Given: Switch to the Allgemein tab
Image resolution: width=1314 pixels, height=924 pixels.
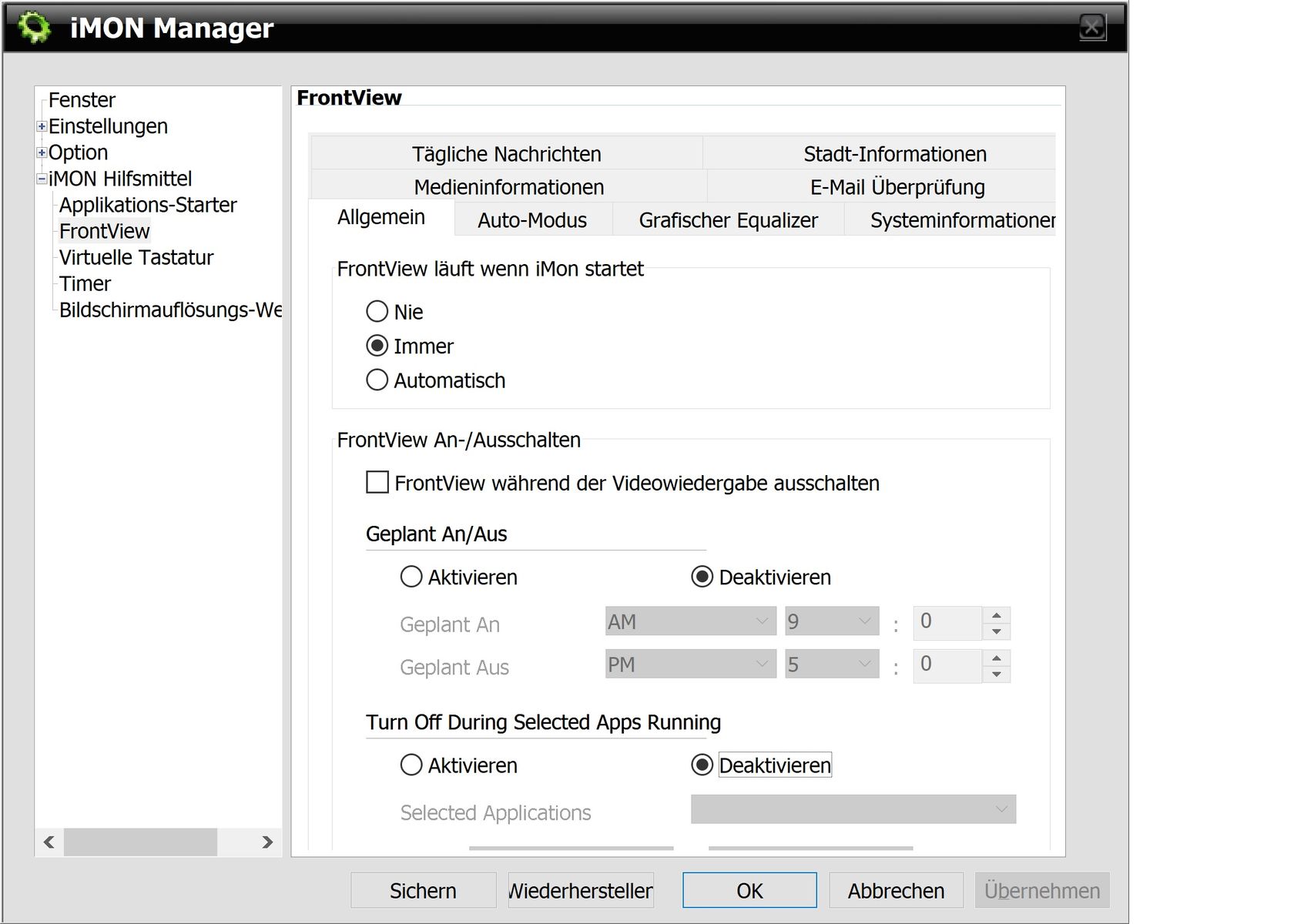Looking at the screenshot, I should coord(381,218).
